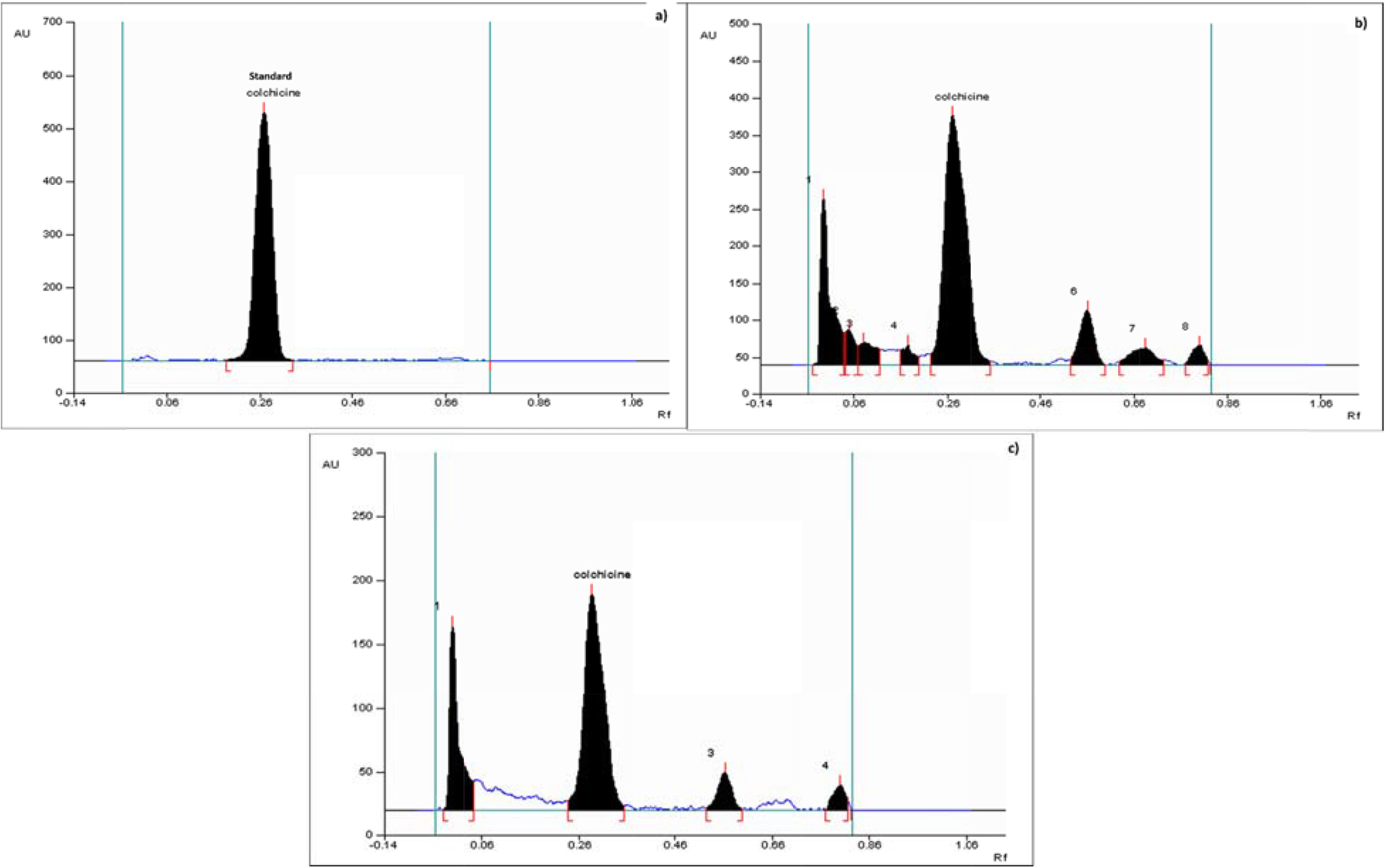Click peak label '7' in panel b

[x=1132, y=329]
